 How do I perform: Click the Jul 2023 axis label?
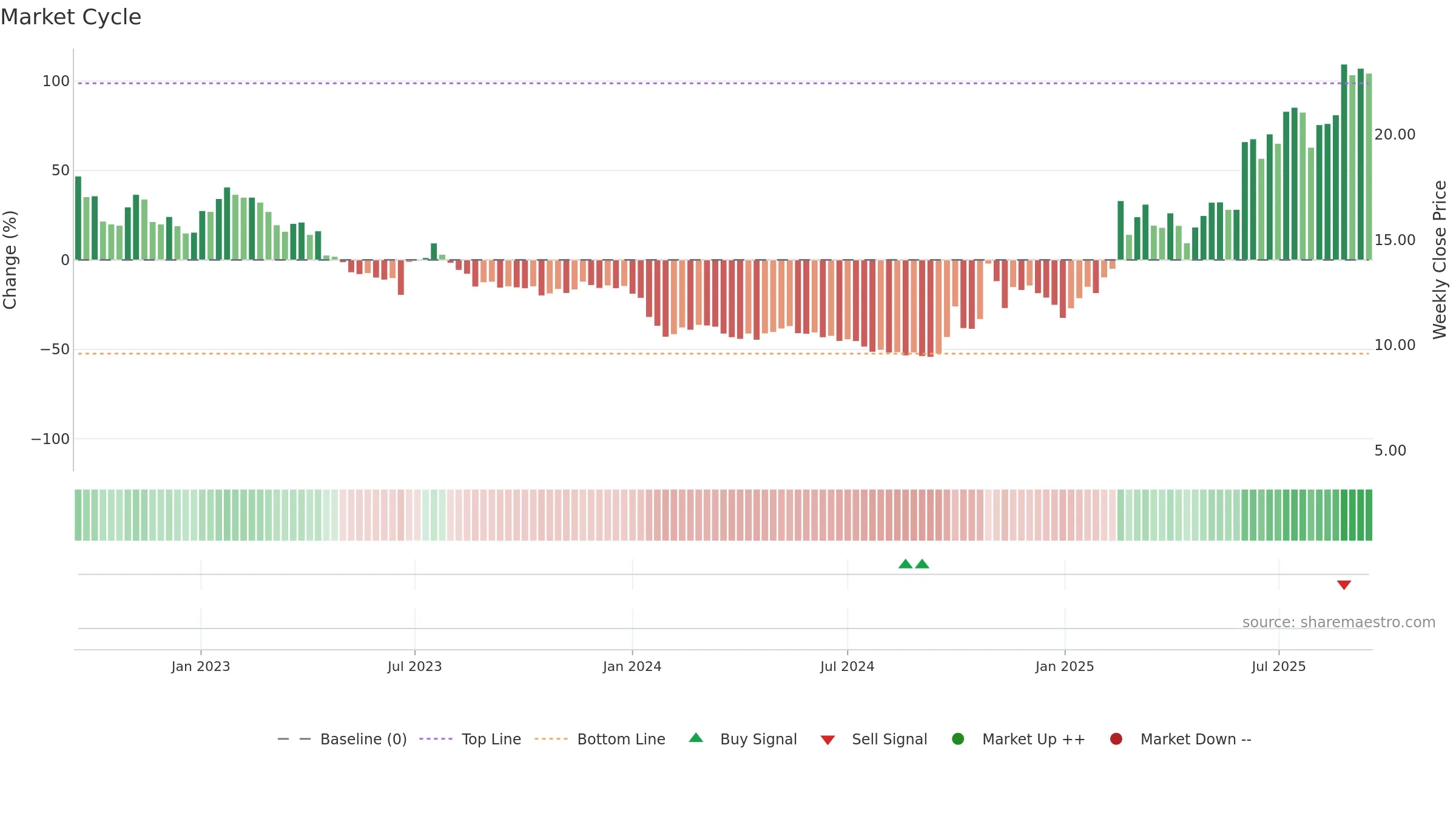click(x=415, y=666)
